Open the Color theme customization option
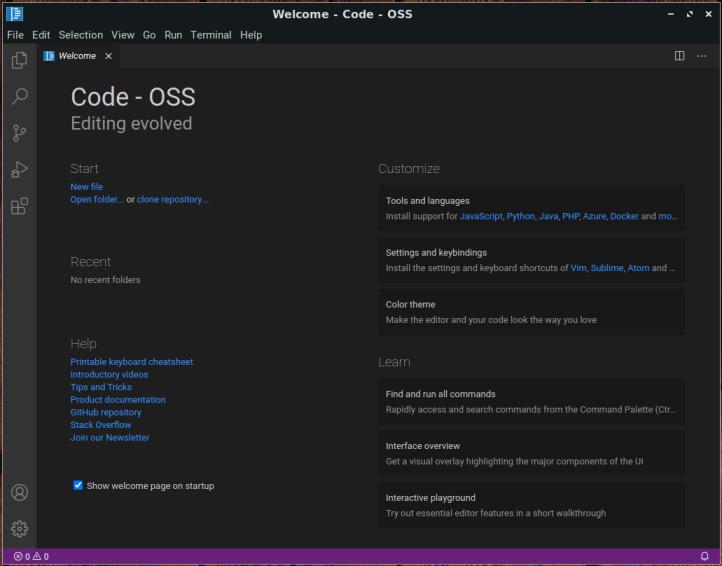 (x=531, y=311)
